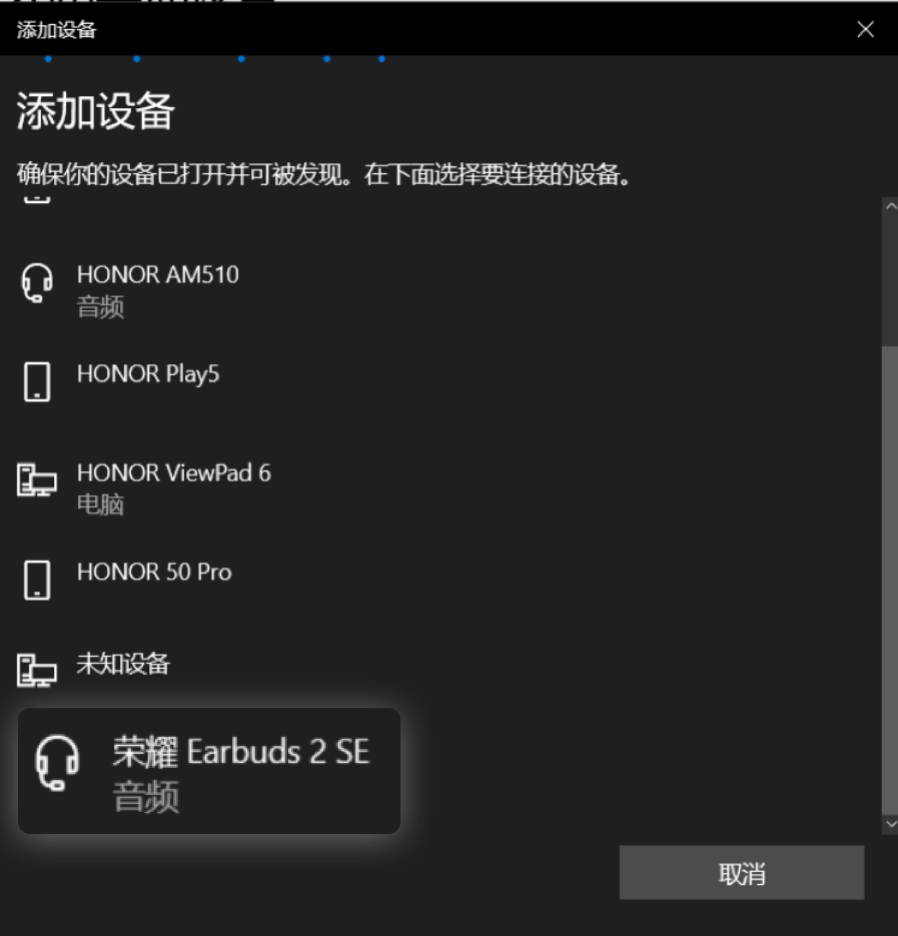Click the 音频 label under HONOR AM510
Image resolution: width=898 pixels, height=936 pixels.
pyautogui.click(x=100, y=307)
